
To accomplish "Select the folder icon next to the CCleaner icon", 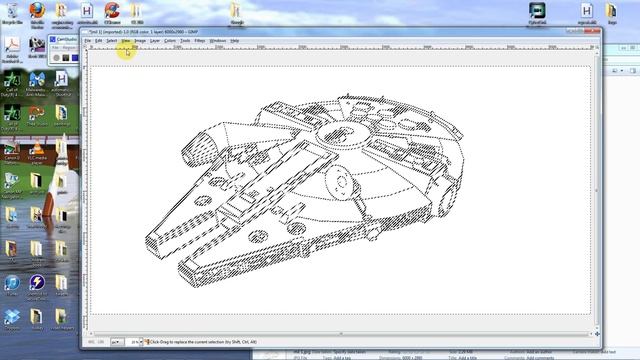I will (137, 13).
